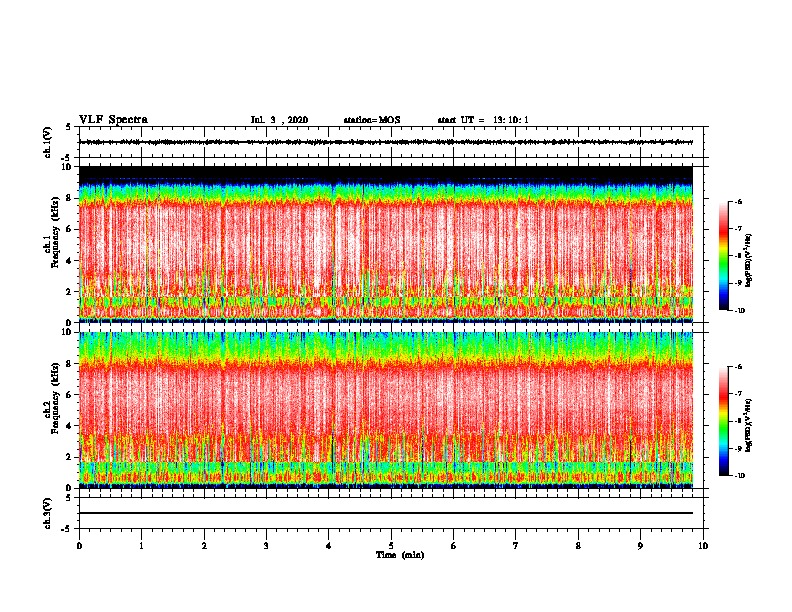The height and width of the screenshot is (612, 792).
Task: Click the "10" kHz tick on ch.1 spectrogram
Action: [x=68, y=167]
